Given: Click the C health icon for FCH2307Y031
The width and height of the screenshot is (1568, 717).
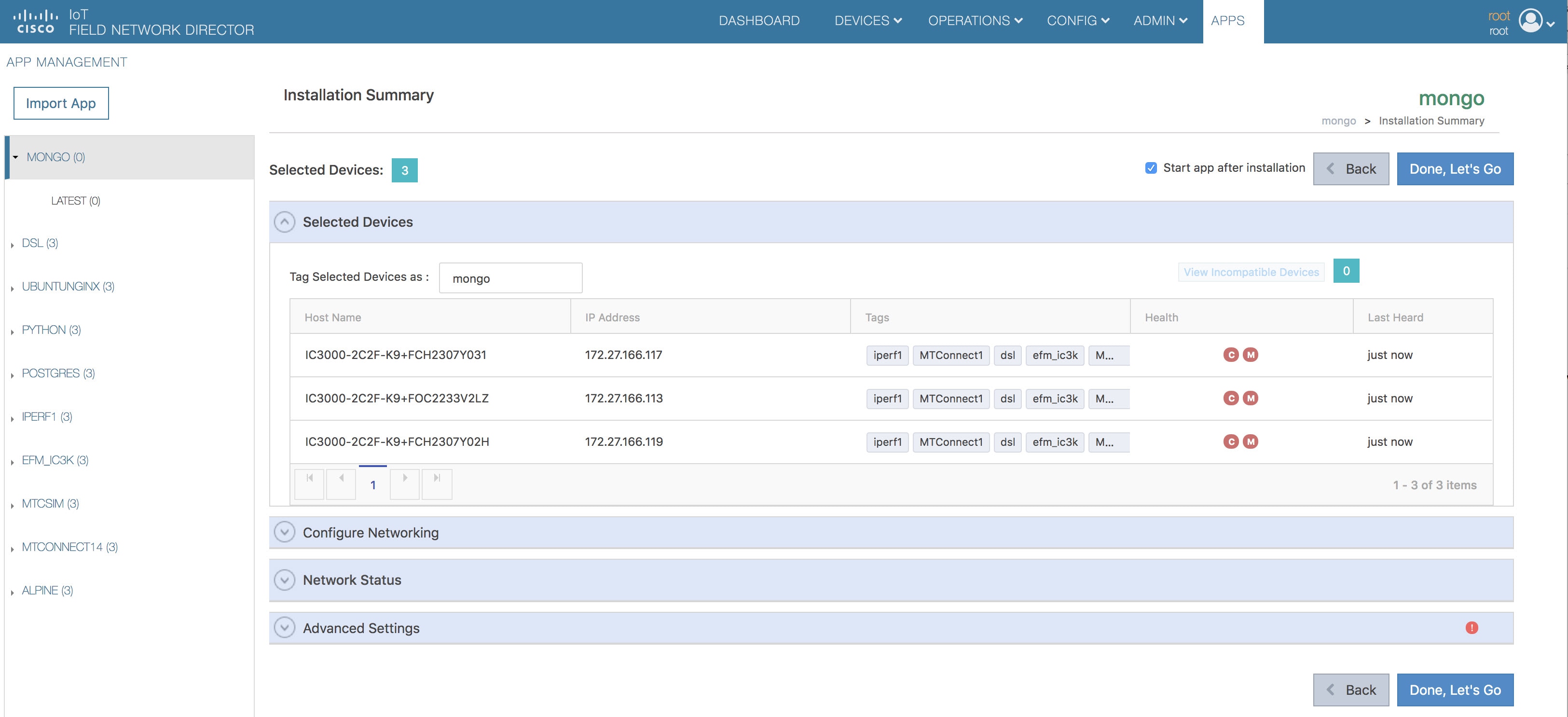Looking at the screenshot, I should tap(1231, 355).
